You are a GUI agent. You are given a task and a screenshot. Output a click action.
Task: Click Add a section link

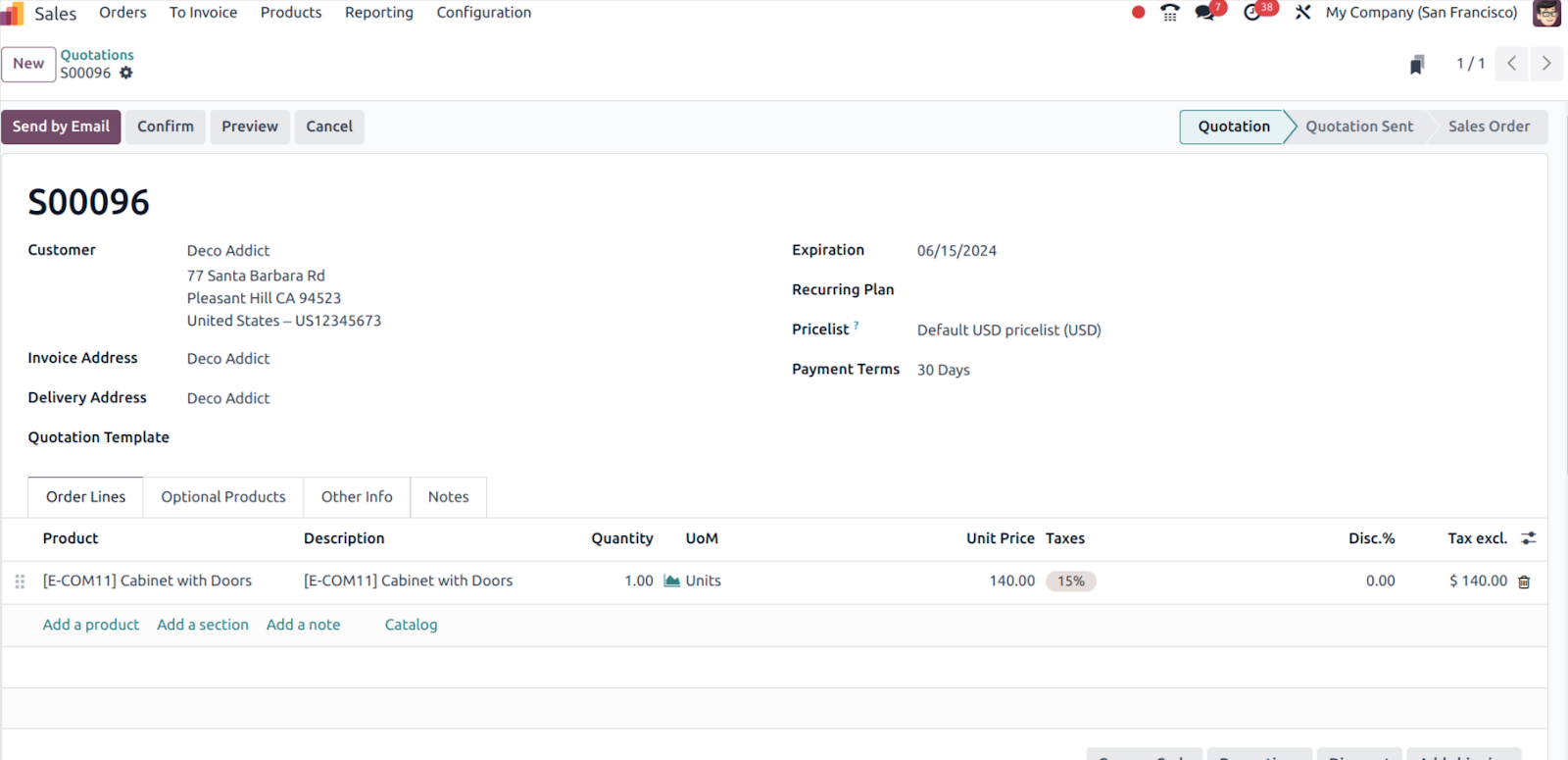[x=203, y=625]
